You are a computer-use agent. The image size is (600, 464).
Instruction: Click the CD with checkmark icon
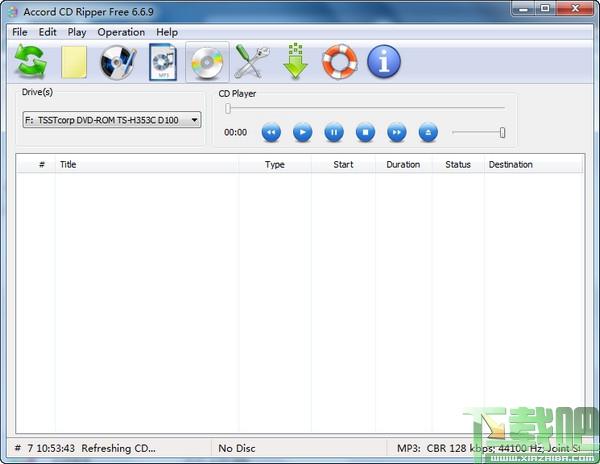click(118, 63)
